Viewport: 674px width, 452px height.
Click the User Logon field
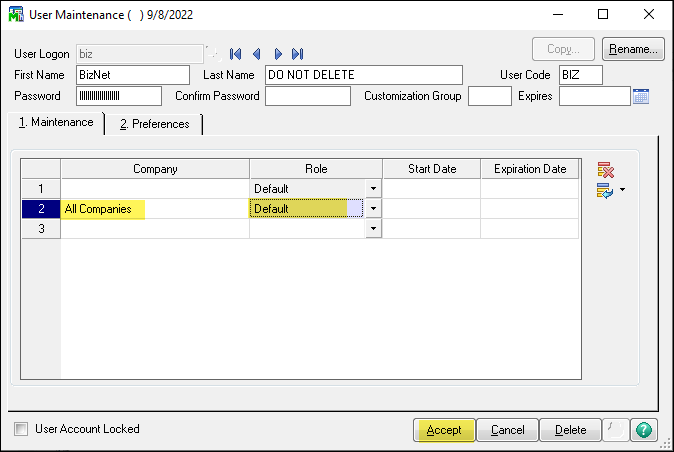coord(140,54)
